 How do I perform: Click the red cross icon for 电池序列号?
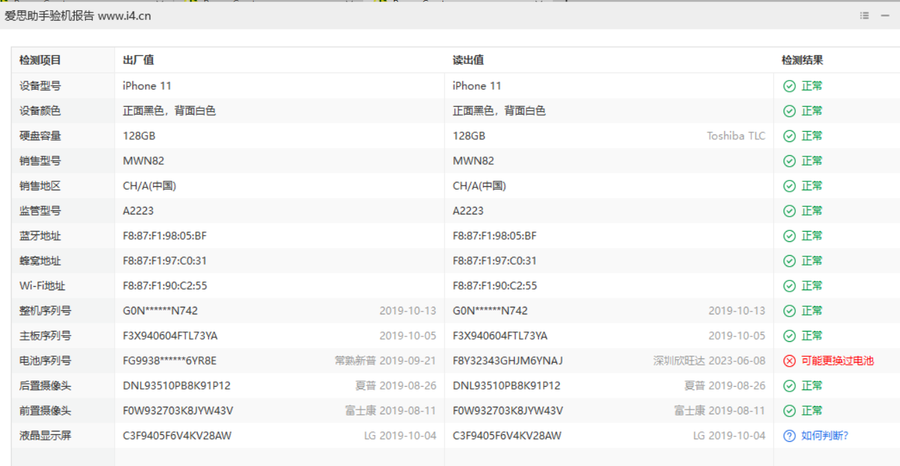point(789,361)
